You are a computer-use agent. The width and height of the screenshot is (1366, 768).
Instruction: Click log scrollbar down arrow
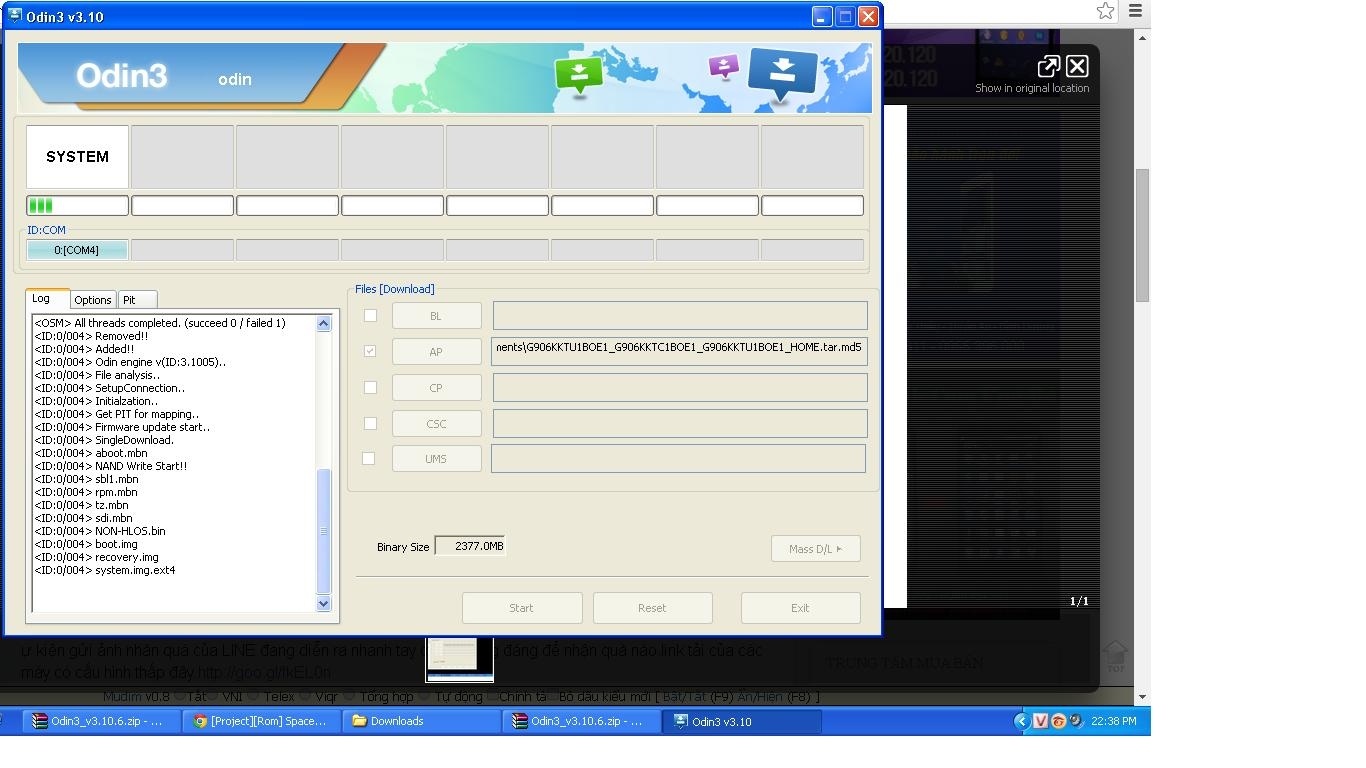[323, 603]
